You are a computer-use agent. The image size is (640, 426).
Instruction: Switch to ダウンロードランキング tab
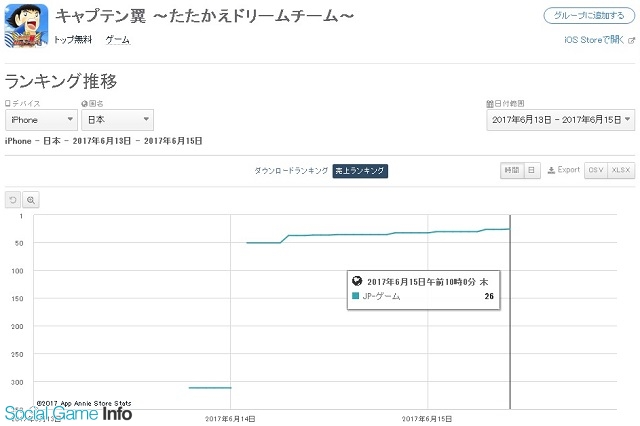pos(291,171)
